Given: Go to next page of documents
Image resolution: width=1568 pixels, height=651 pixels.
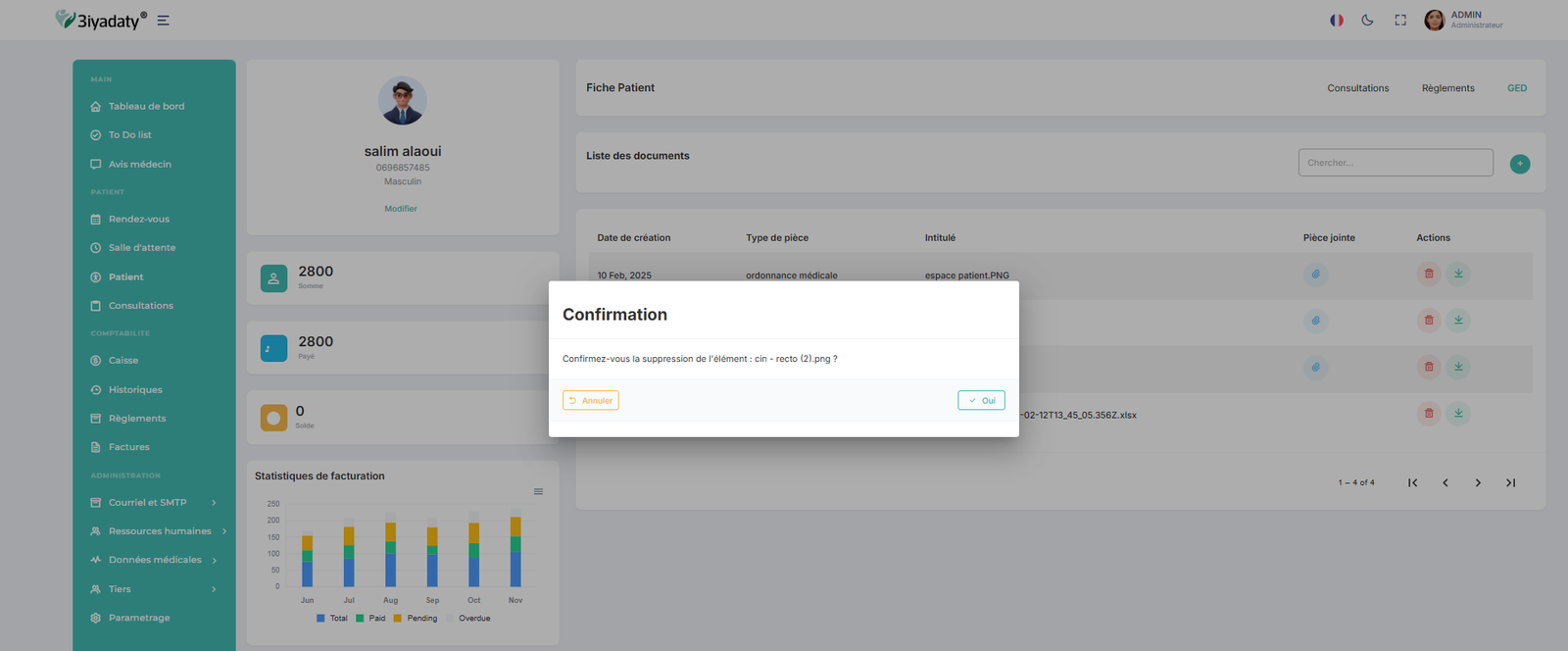Looking at the screenshot, I should coord(1478,482).
